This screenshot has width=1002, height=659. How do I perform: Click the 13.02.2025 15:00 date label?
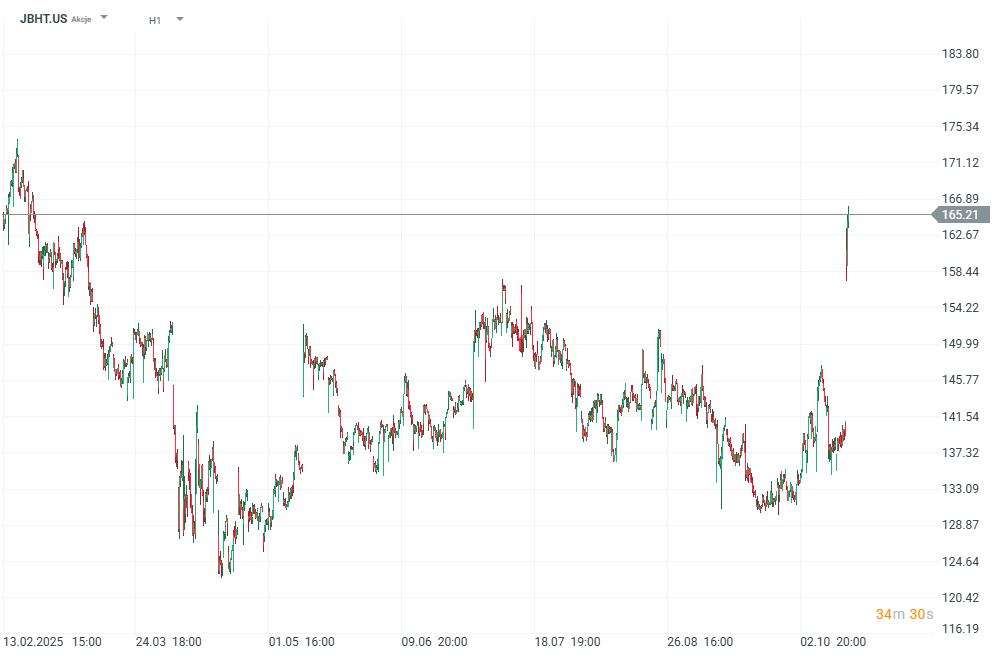[52, 641]
